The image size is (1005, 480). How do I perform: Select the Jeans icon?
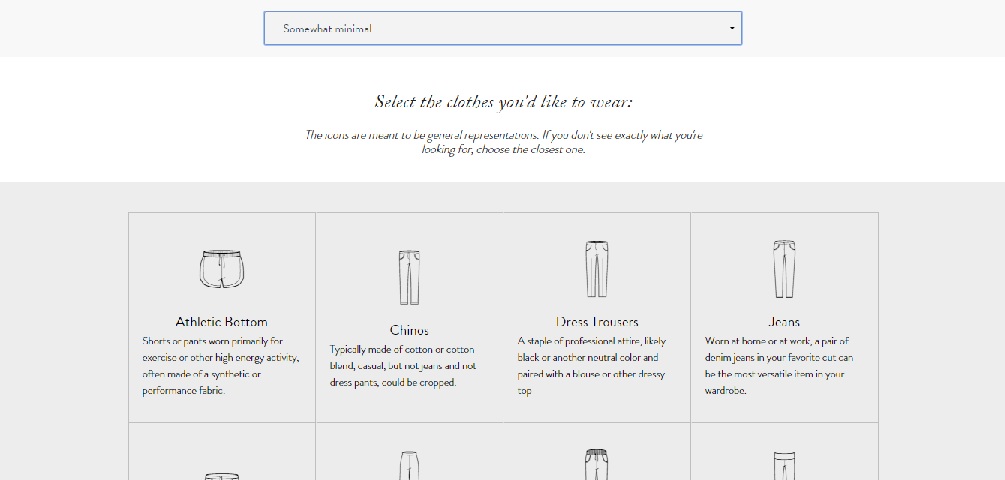[784, 269]
